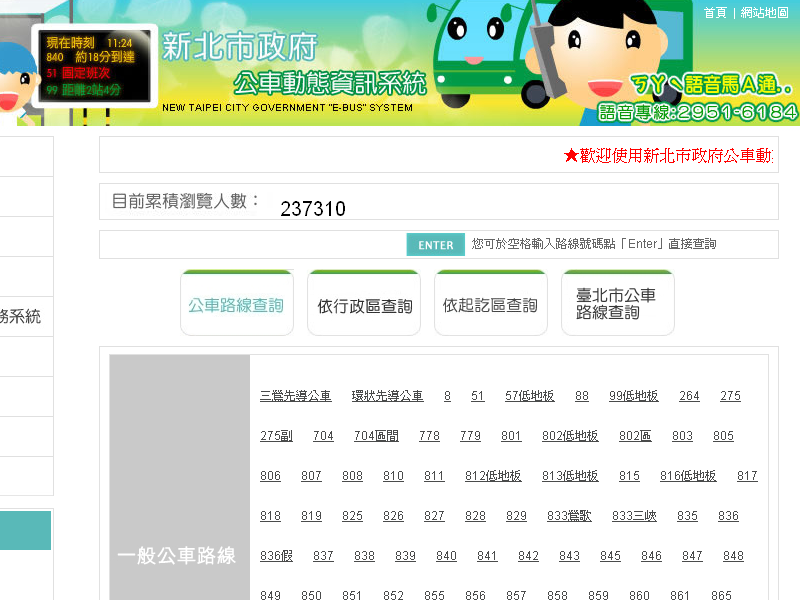Screen dimensions: 800x600
Task: Select bus route 840
Action: (x=446, y=556)
